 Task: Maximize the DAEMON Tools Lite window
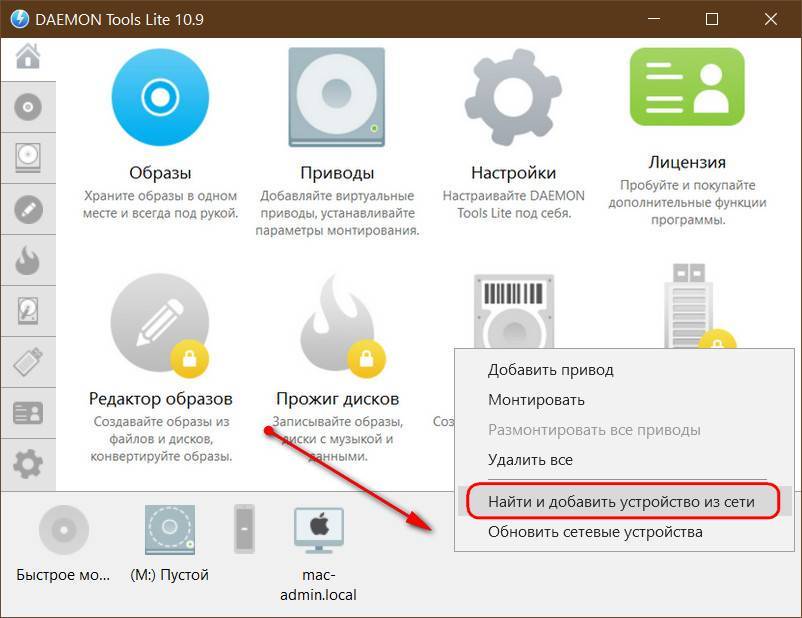pyautogui.click(x=711, y=19)
